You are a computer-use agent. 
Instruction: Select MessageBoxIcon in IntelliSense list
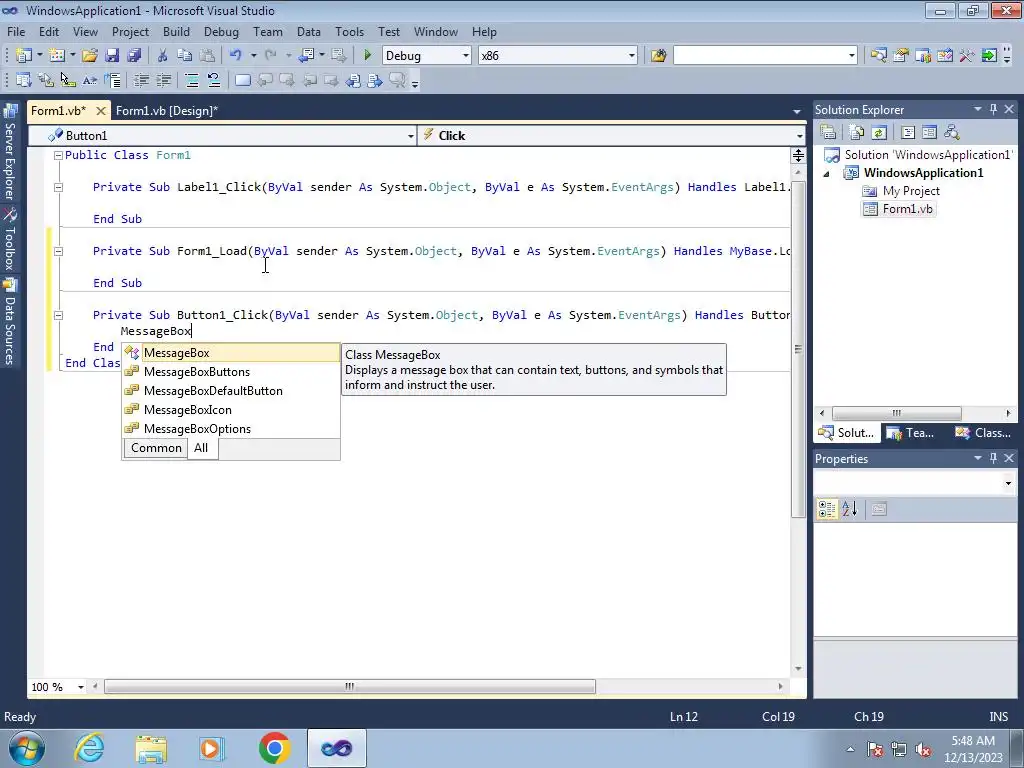pos(231,409)
